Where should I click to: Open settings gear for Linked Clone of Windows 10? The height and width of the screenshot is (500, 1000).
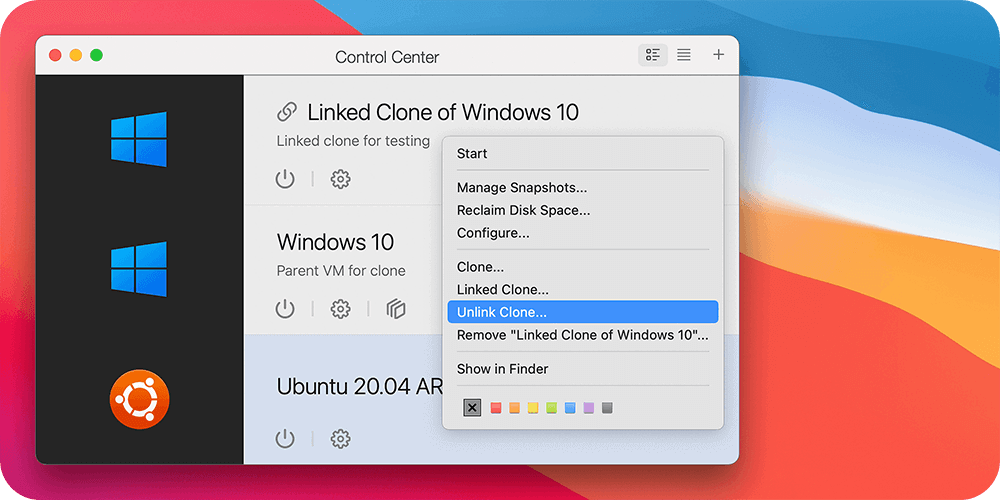340,179
